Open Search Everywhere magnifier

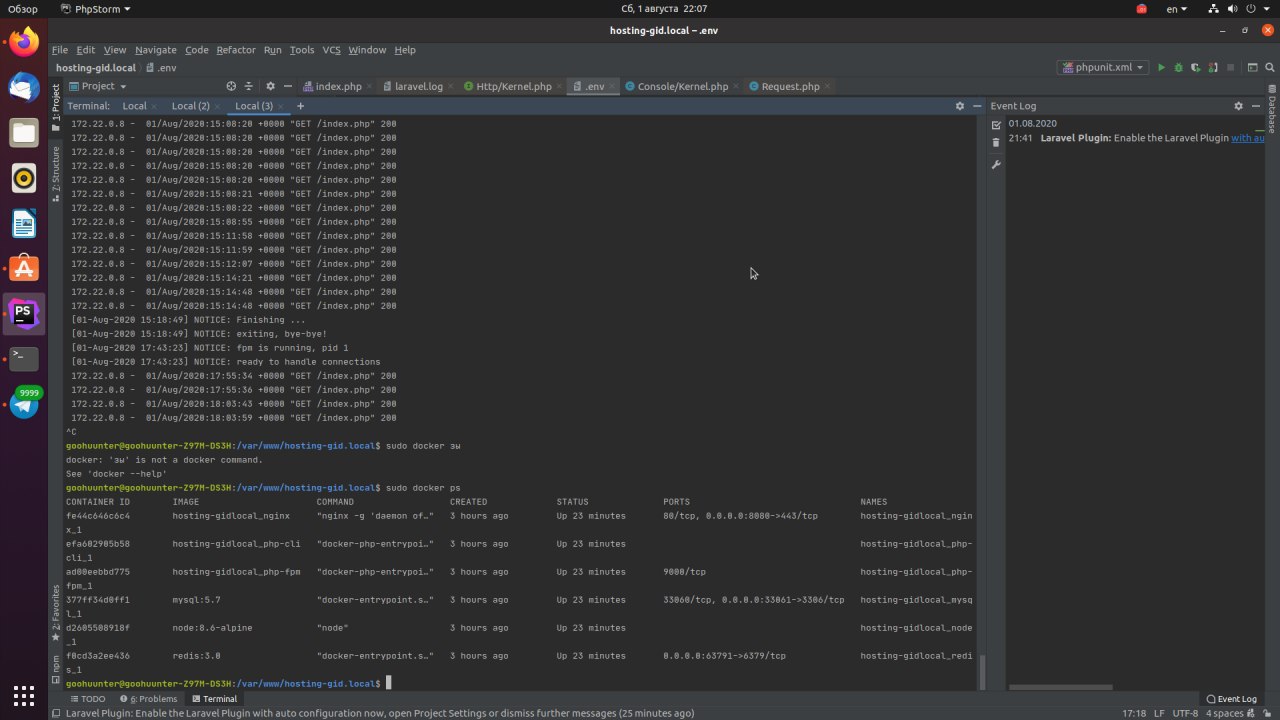click(x=1270, y=68)
